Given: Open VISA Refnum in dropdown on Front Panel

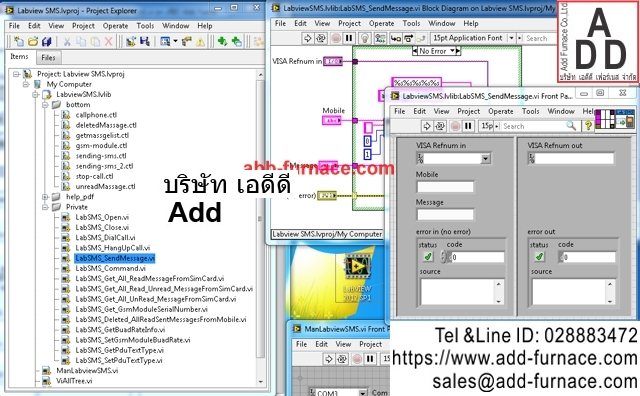Looking at the screenshot, I should (x=486, y=158).
